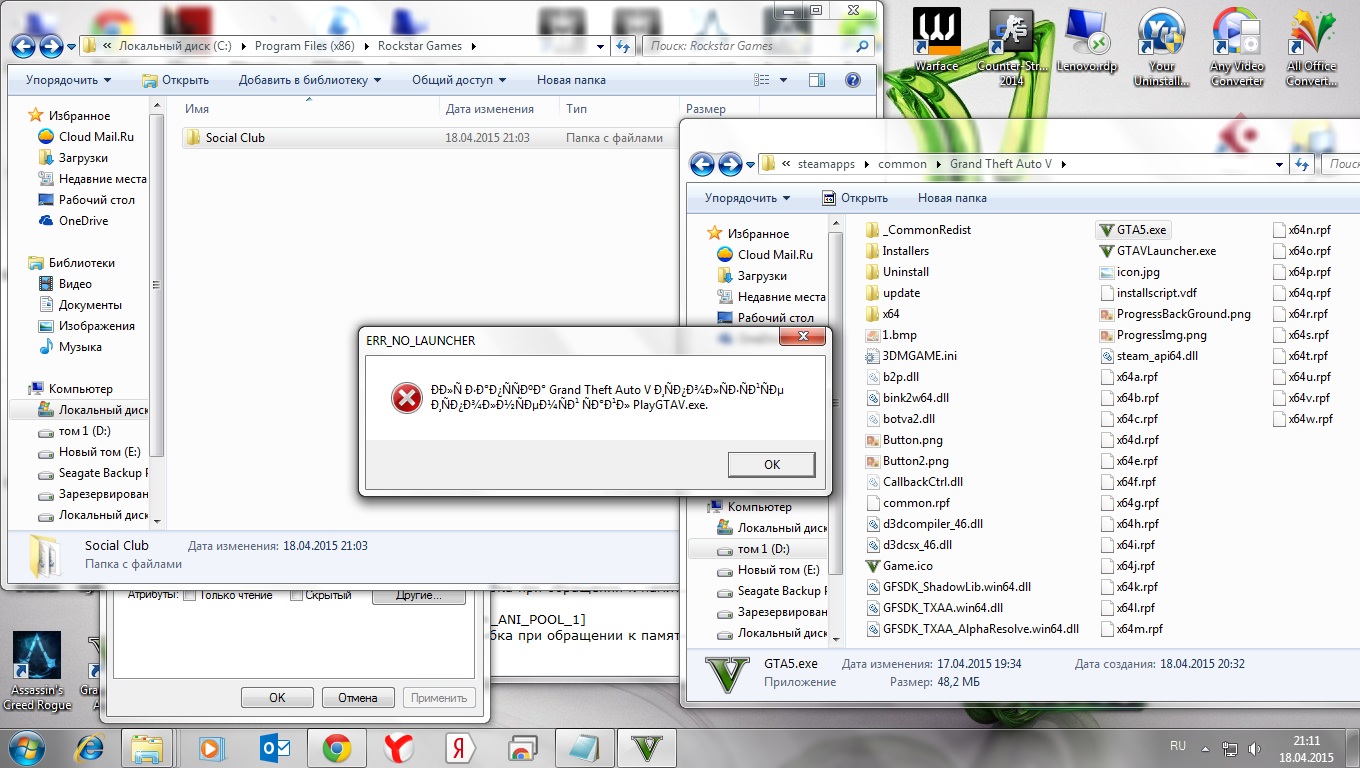Open Warface desktop shortcut
This screenshot has width=1360, height=768.
tap(937, 41)
